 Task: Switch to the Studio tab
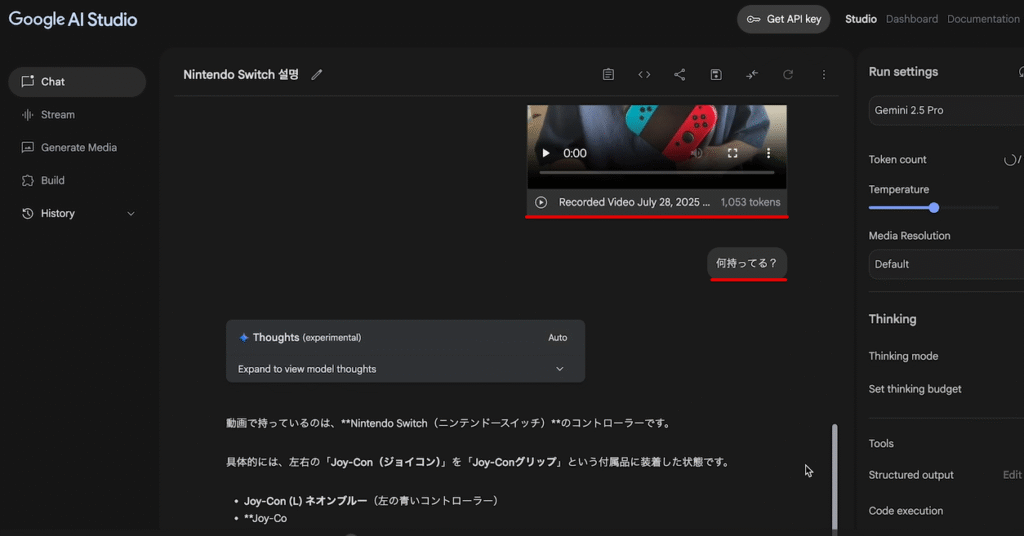[x=860, y=19]
